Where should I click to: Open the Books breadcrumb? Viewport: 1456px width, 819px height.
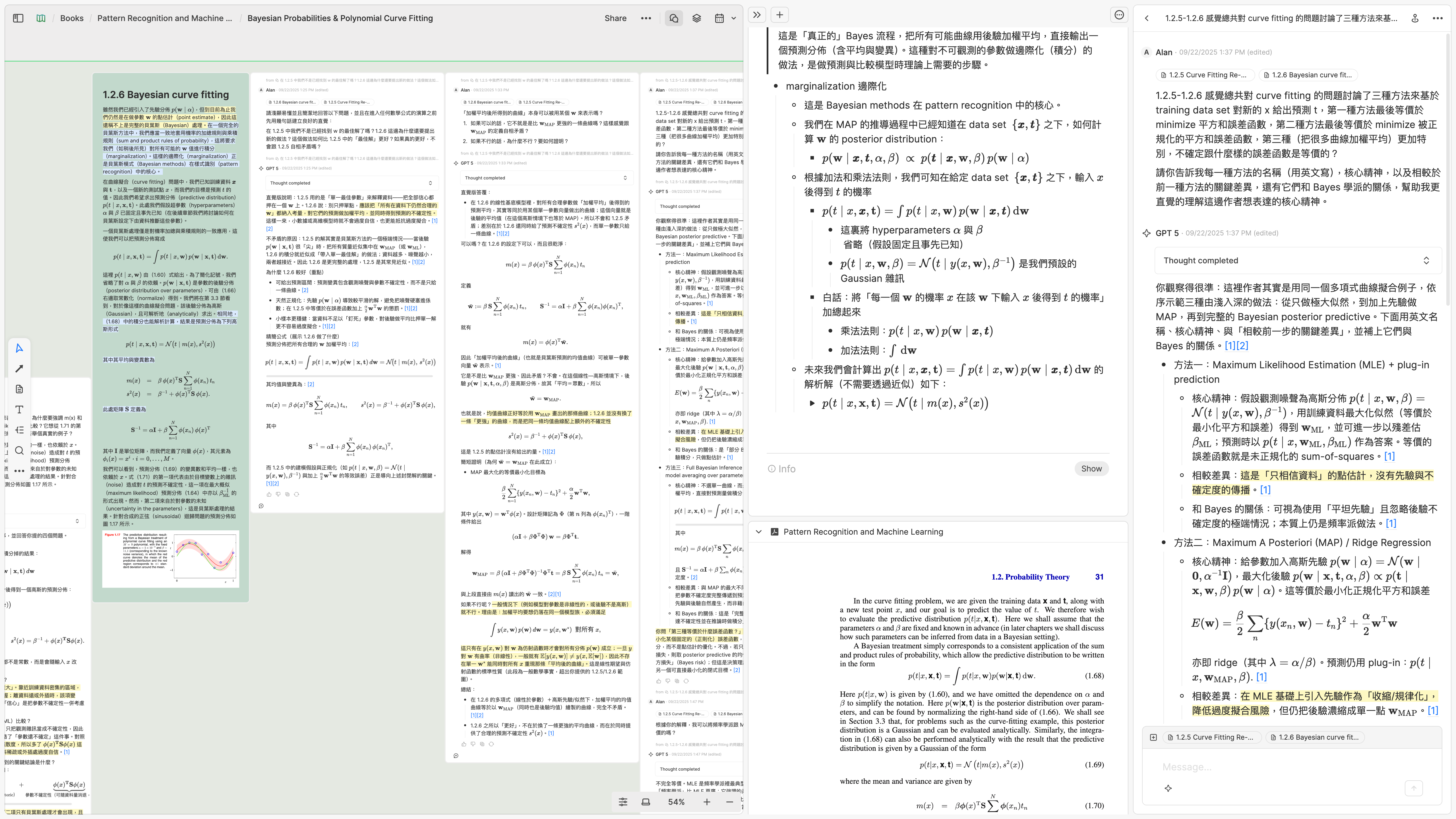click(72, 18)
